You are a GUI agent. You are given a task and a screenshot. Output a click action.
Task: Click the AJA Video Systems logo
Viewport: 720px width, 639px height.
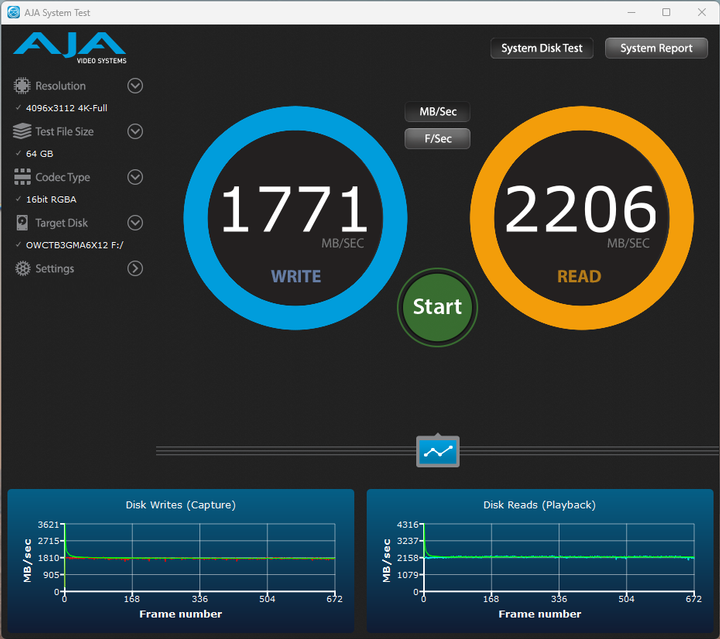pyautogui.click(x=69, y=47)
